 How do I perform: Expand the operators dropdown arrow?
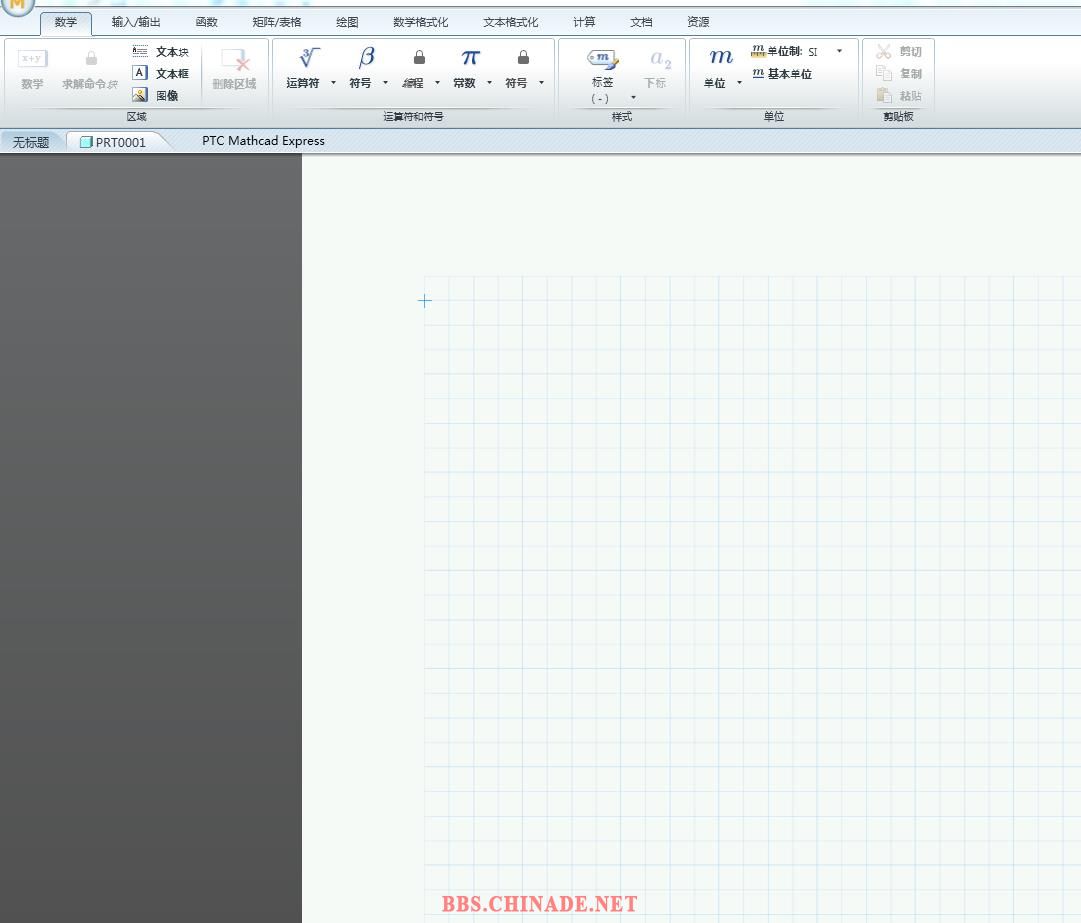click(x=334, y=83)
